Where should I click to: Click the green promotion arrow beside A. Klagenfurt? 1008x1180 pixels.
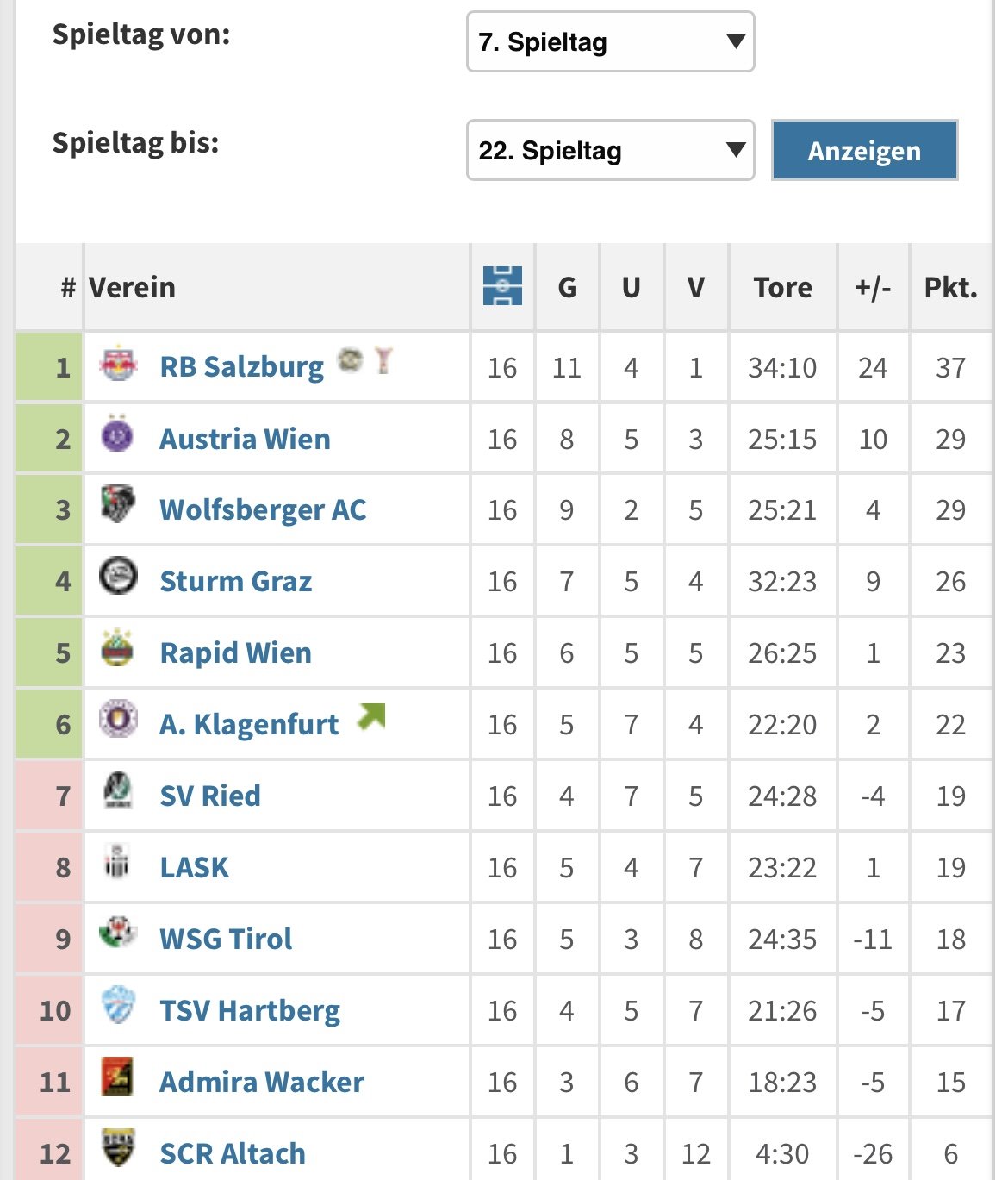(x=371, y=716)
